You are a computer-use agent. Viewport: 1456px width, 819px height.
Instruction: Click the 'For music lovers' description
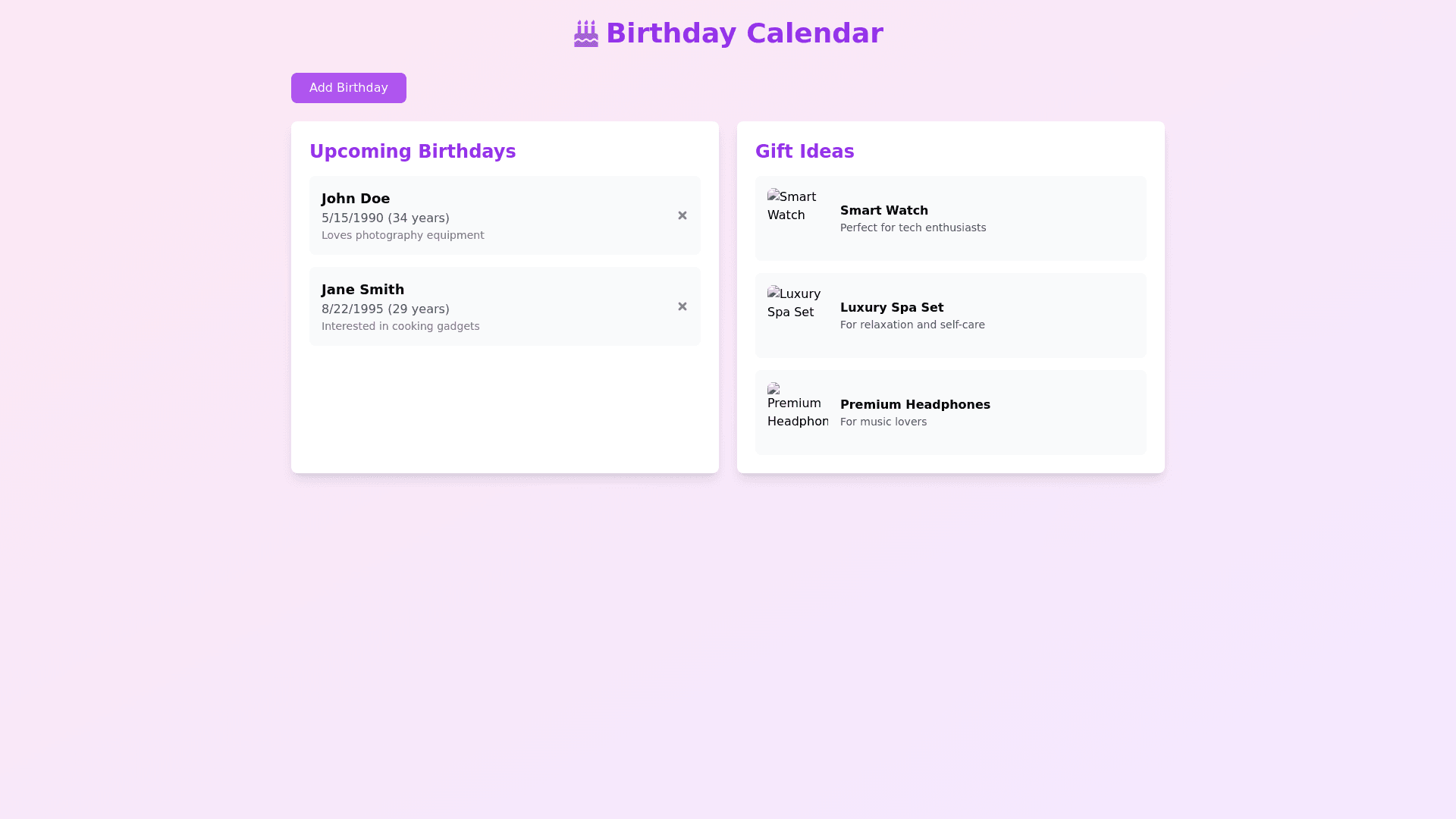coord(883,422)
